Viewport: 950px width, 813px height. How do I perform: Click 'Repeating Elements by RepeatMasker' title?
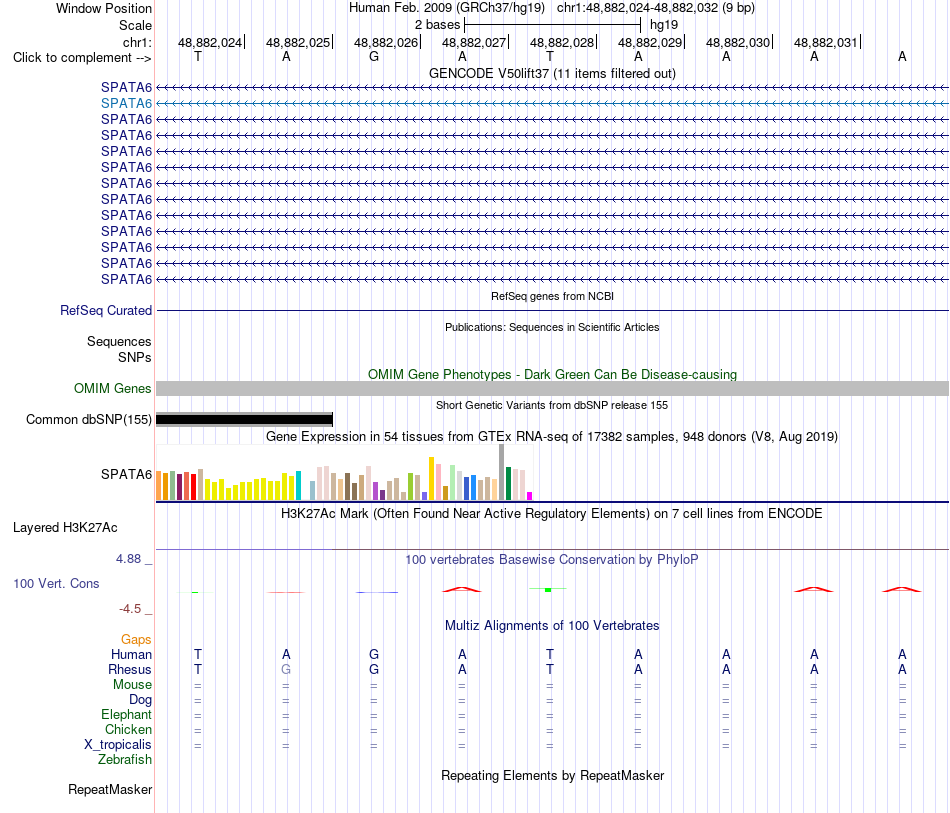[x=552, y=775]
